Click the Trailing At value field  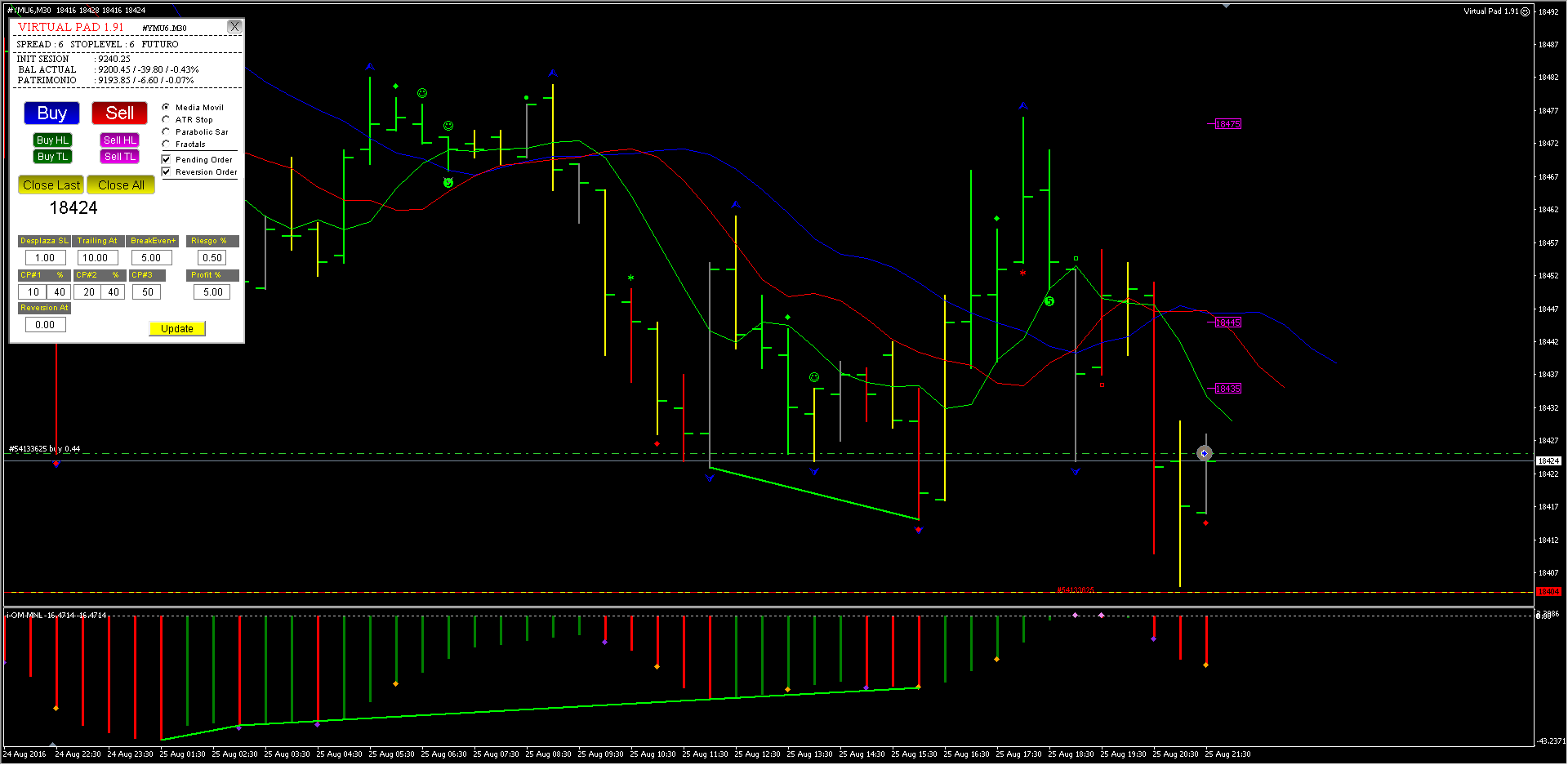click(x=96, y=258)
